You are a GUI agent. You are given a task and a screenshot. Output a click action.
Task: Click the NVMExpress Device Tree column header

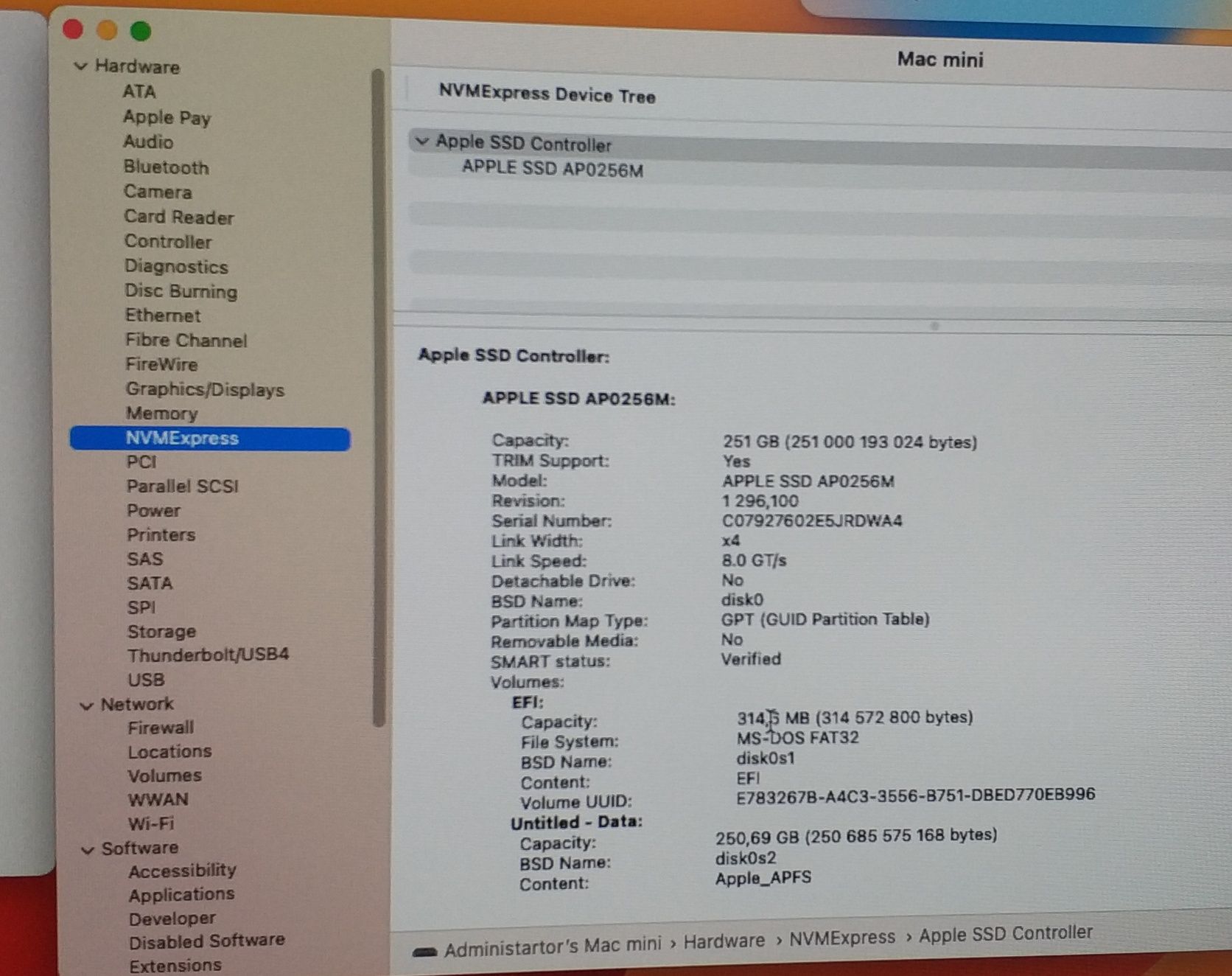click(x=547, y=94)
